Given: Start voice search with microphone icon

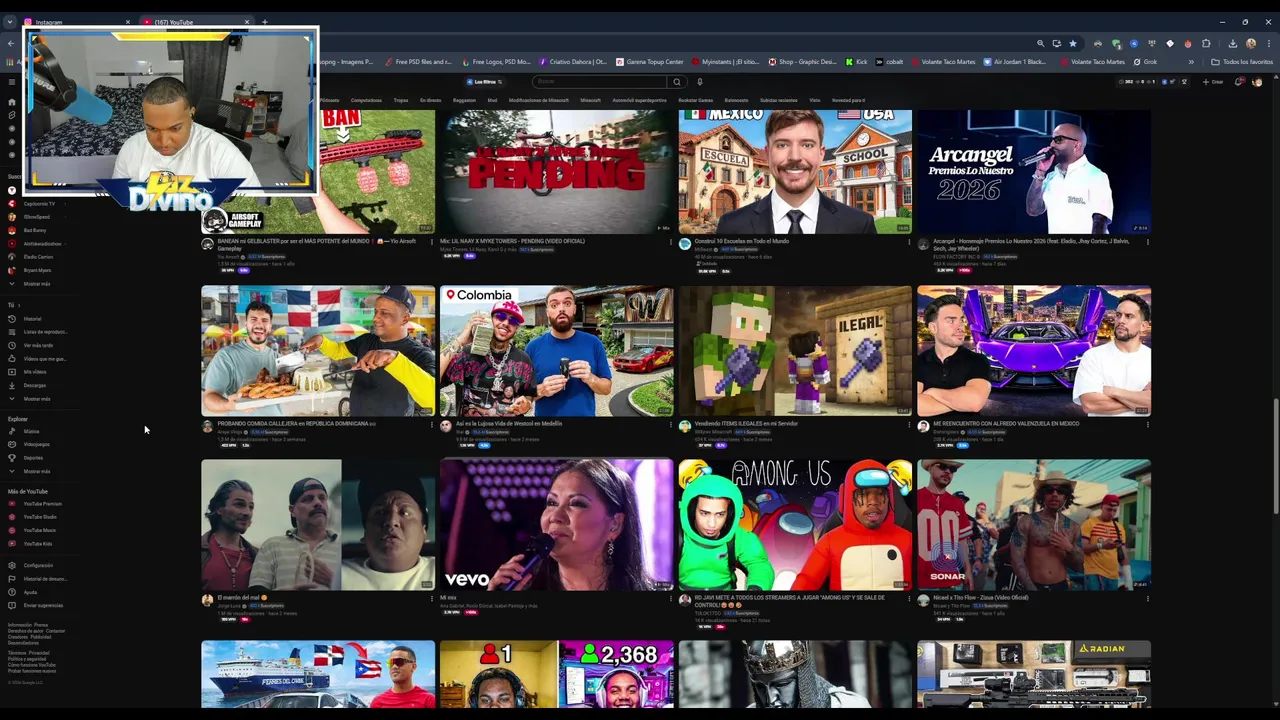Looking at the screenshot, I should tap(700, 82).
